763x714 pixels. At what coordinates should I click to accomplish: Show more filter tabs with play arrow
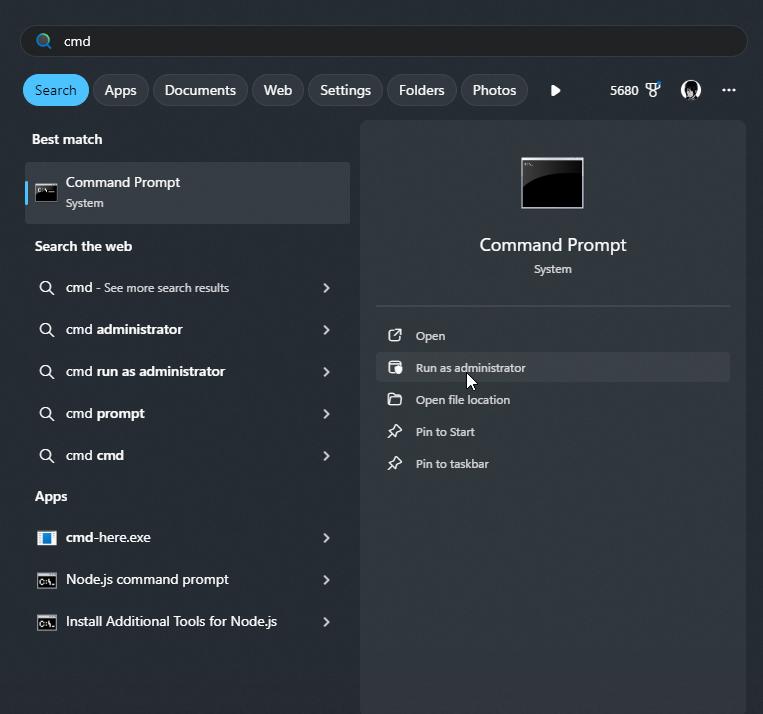(x=555, y=91)
